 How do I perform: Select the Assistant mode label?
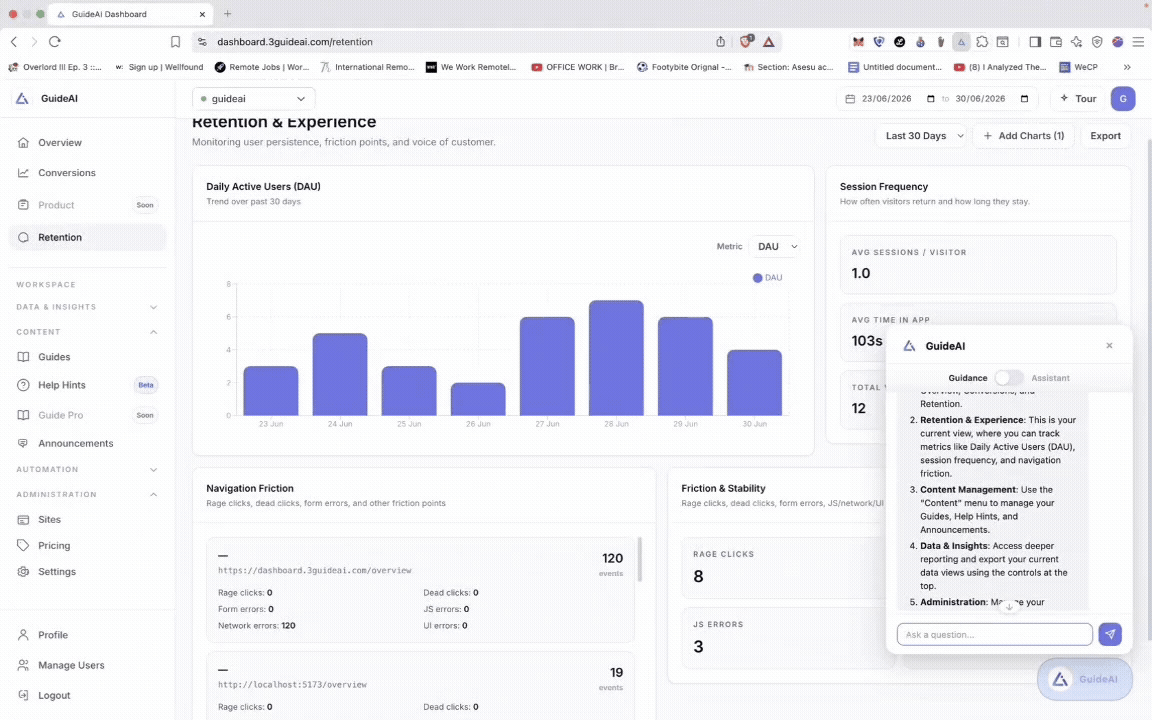1050,378
